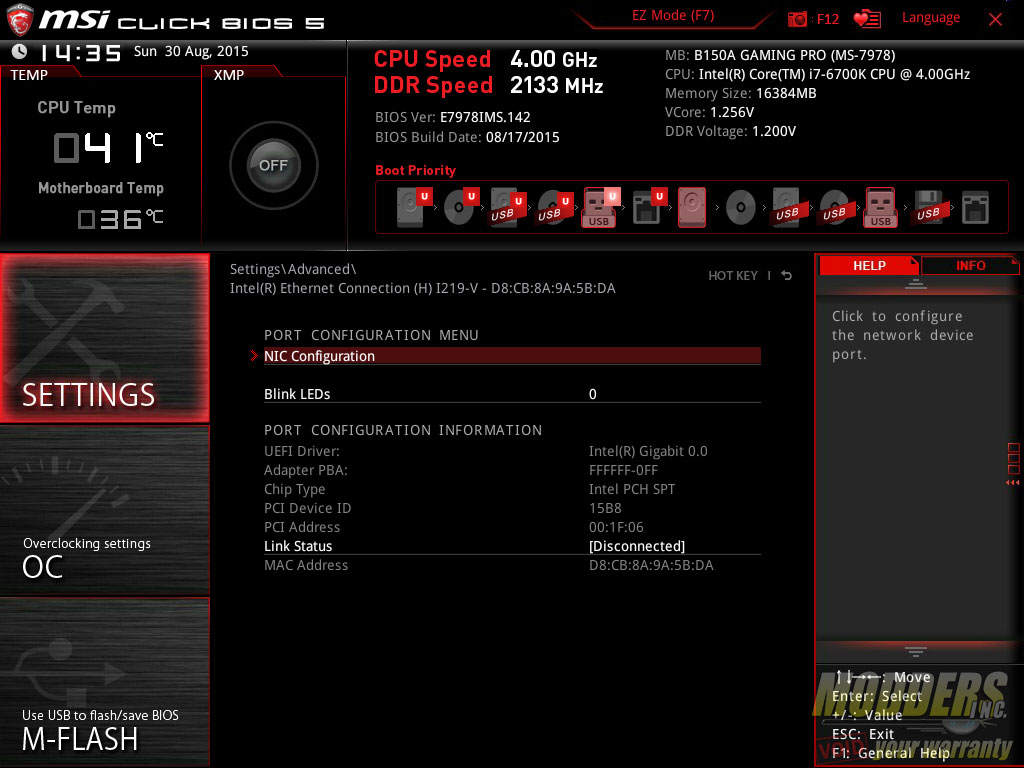Select the UEFI USB key boot device
The width and height of the screenshot is (1024, 768).
[601, 207]
